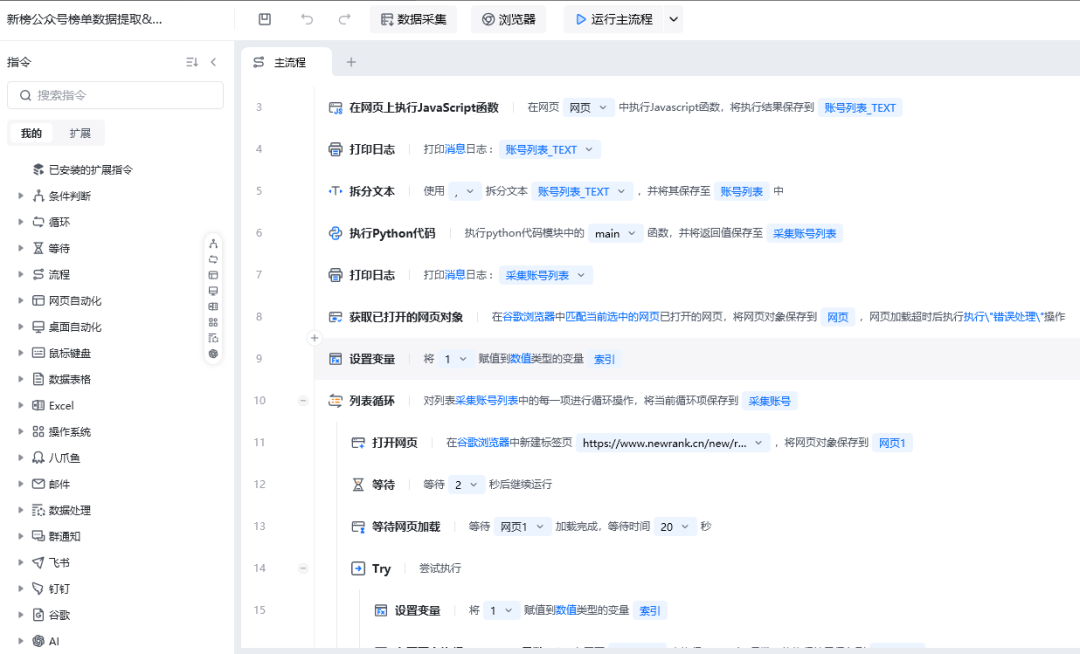Open the dropdown arrow beside 运行主流程

coord(674,19)
